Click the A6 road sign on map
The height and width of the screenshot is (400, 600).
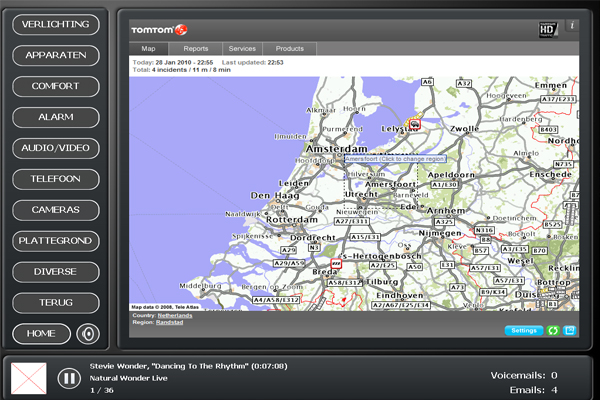427,82
